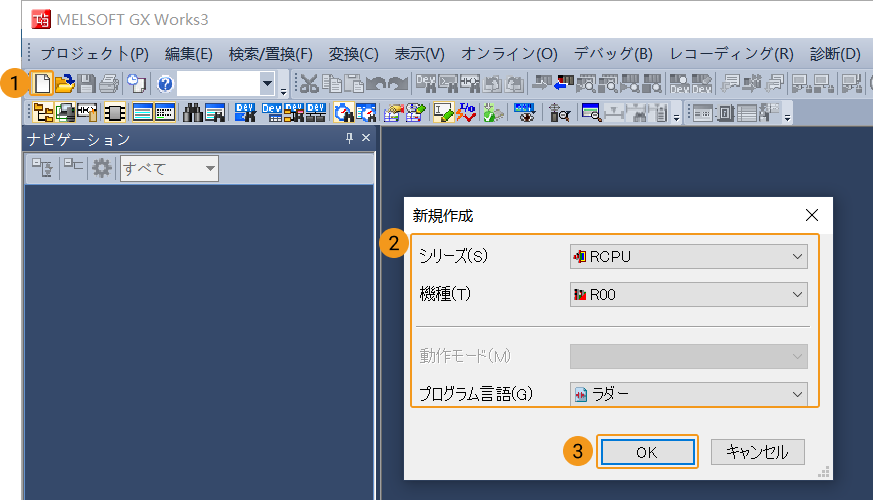Click the Write to PLC icon
This screenshot has height=500, width=873.
541,84
